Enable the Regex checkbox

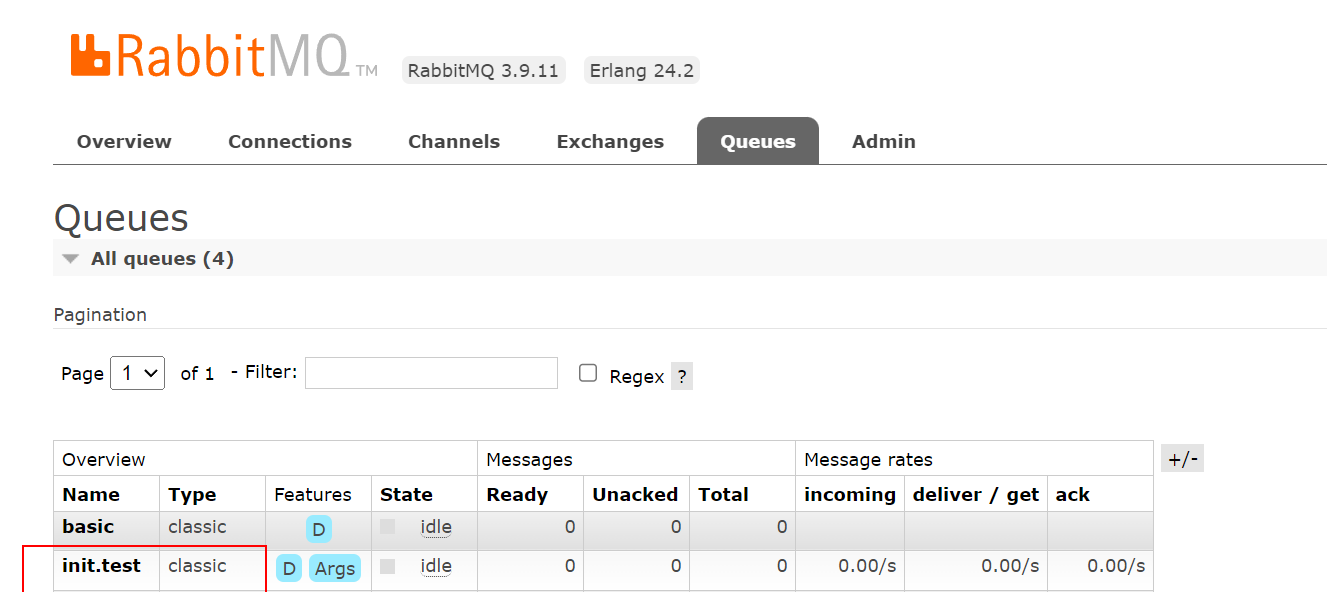[588, 373]
